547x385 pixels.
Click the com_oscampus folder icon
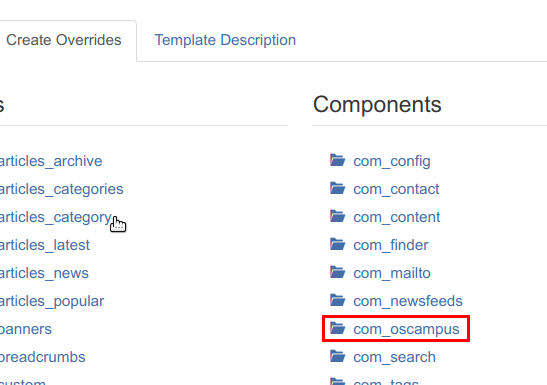pyautogui.click(x=337, y=328)
